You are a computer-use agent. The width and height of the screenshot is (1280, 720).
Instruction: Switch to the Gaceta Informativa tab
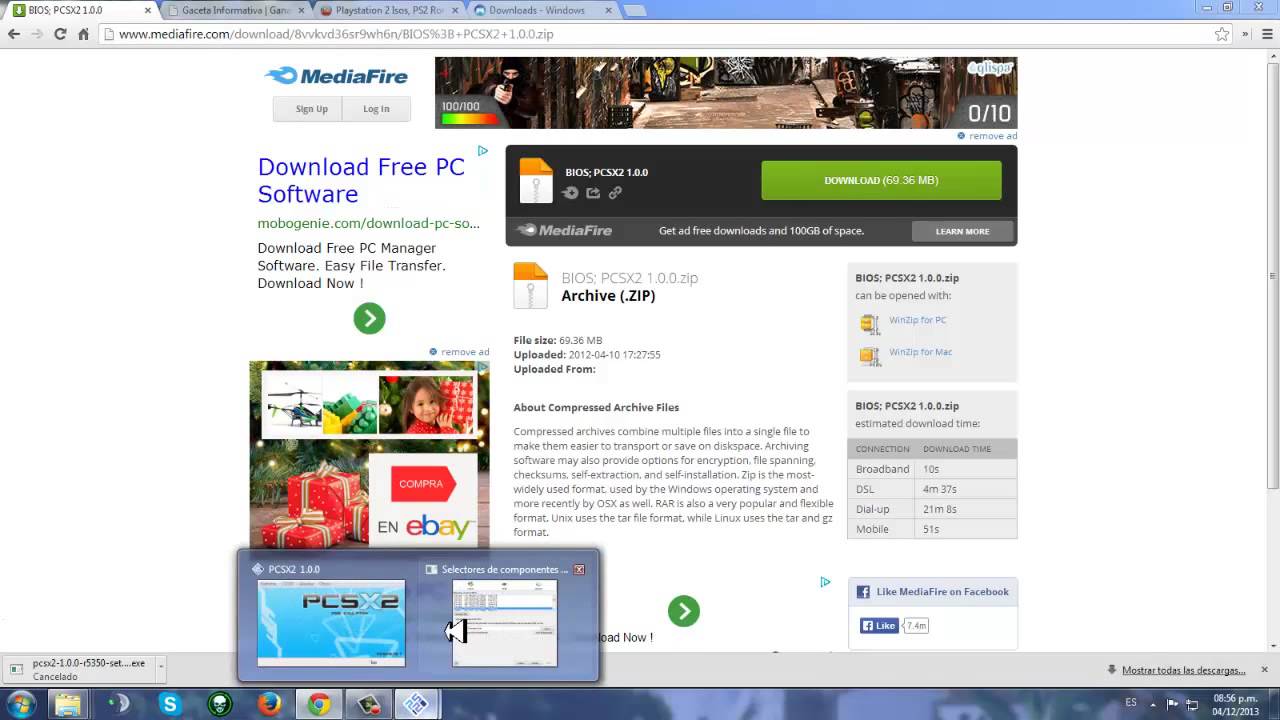coord(236,10)
